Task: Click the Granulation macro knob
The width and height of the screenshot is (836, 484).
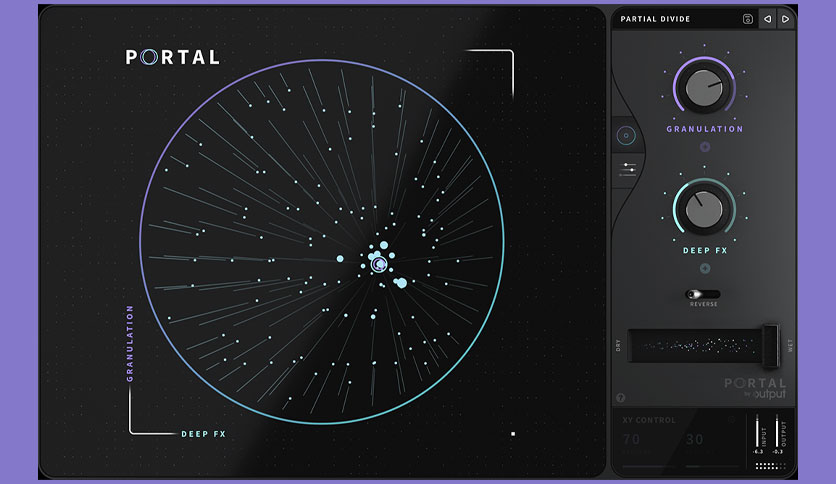Action: tap(704, 87)
